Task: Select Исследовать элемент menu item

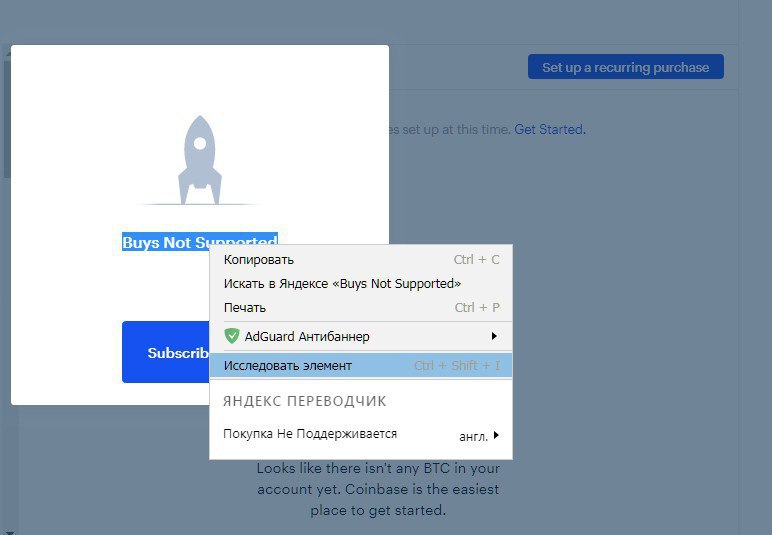Action: [361, 365]
